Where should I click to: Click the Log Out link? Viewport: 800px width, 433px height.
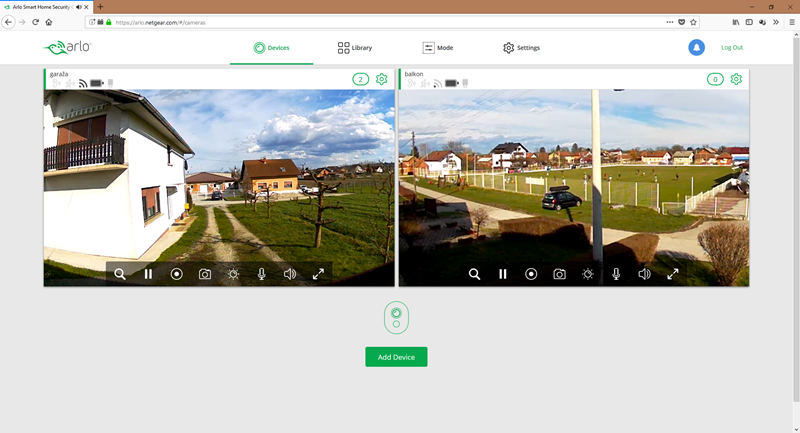(x=732, y=48)
